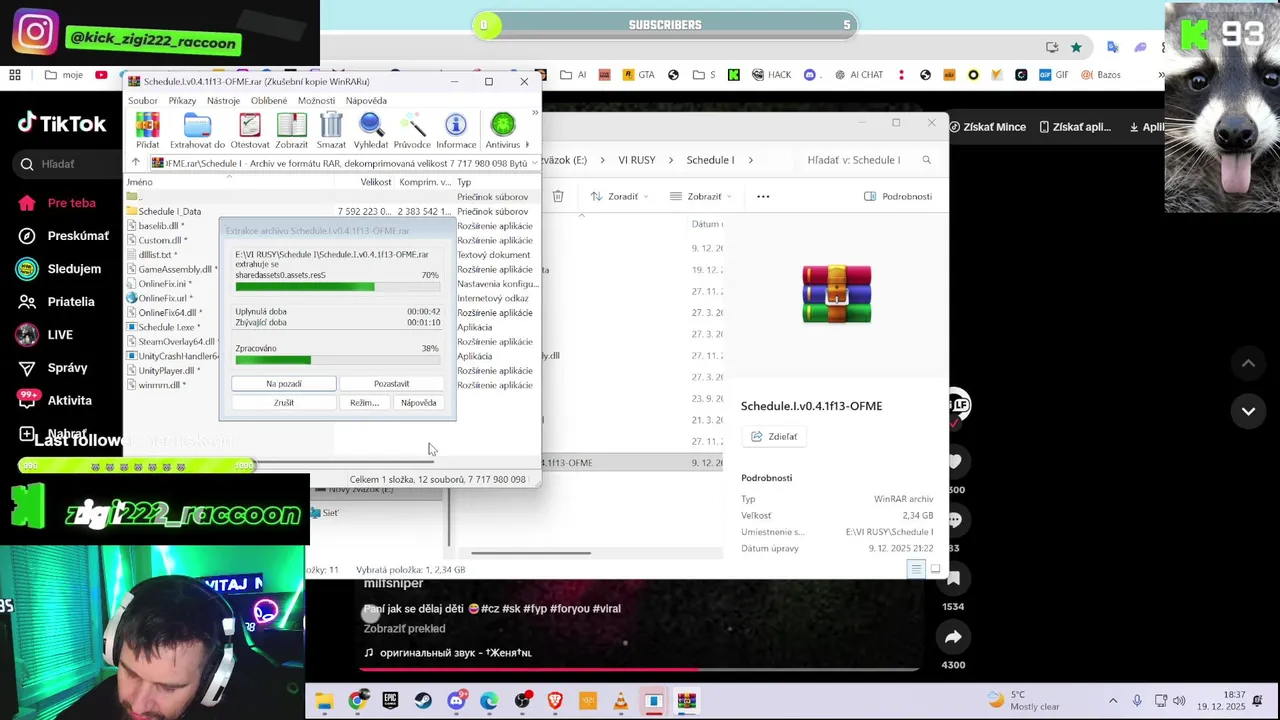Click the WinRAR archive preview thumbnail

click(x=837, y=293)
